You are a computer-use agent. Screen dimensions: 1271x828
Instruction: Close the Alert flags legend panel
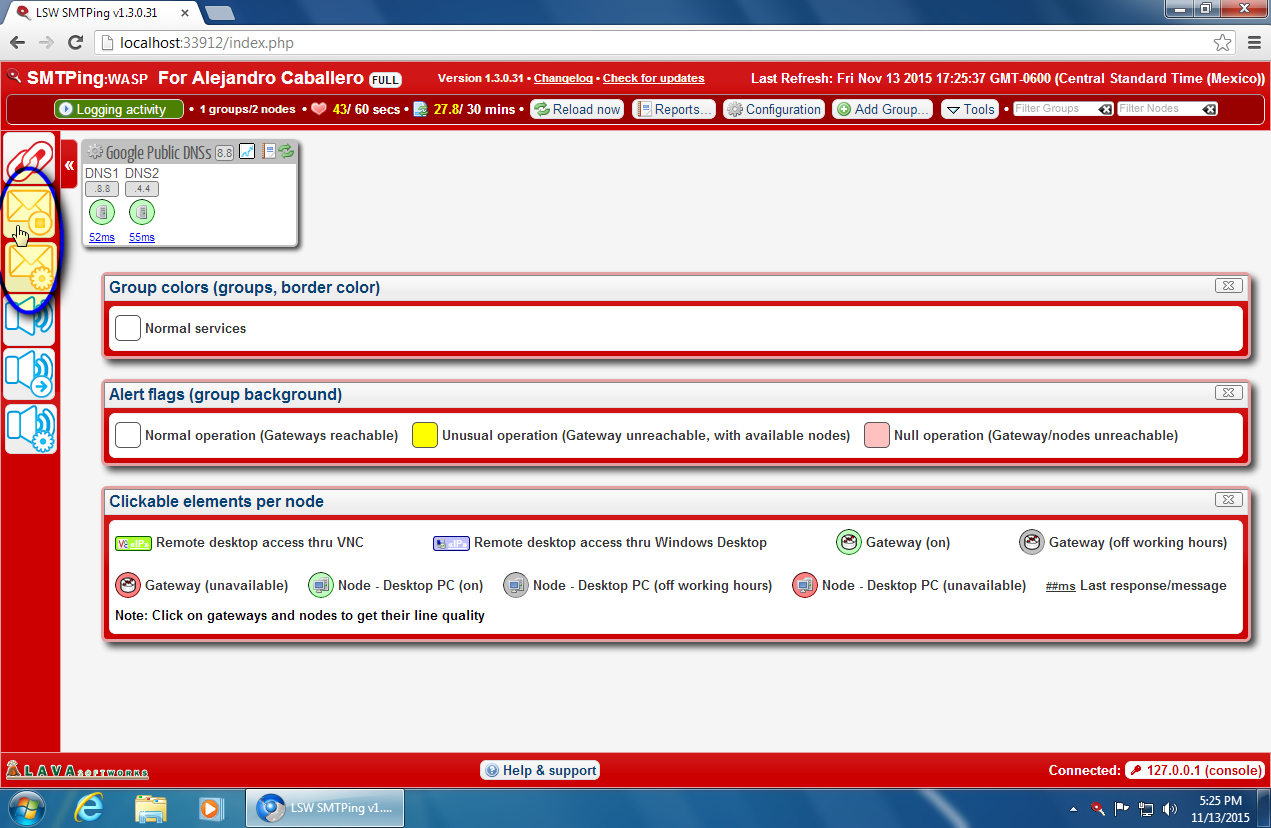click(1229, 393)
